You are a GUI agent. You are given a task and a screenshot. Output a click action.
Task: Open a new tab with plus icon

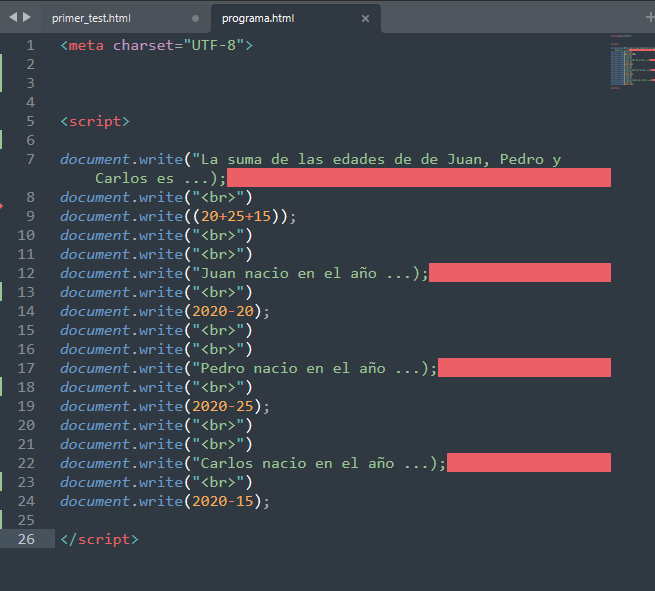[x=650, y=17]
